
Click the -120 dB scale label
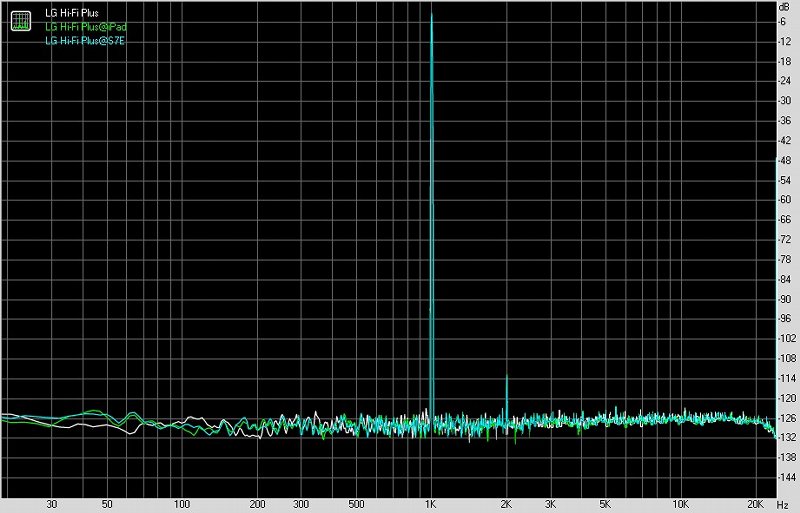click(x=786, y=398)
